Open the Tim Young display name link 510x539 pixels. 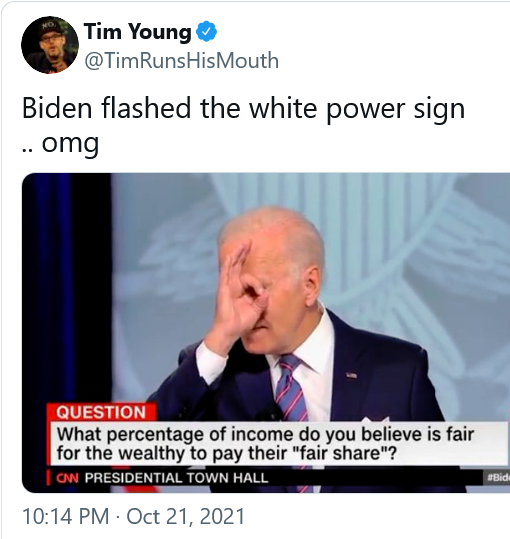[x=137, y=32]
